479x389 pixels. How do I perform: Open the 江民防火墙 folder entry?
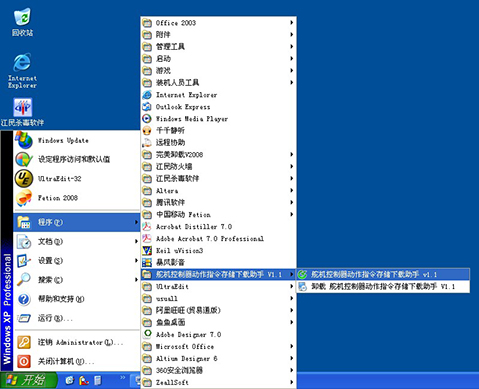[219, 166]
